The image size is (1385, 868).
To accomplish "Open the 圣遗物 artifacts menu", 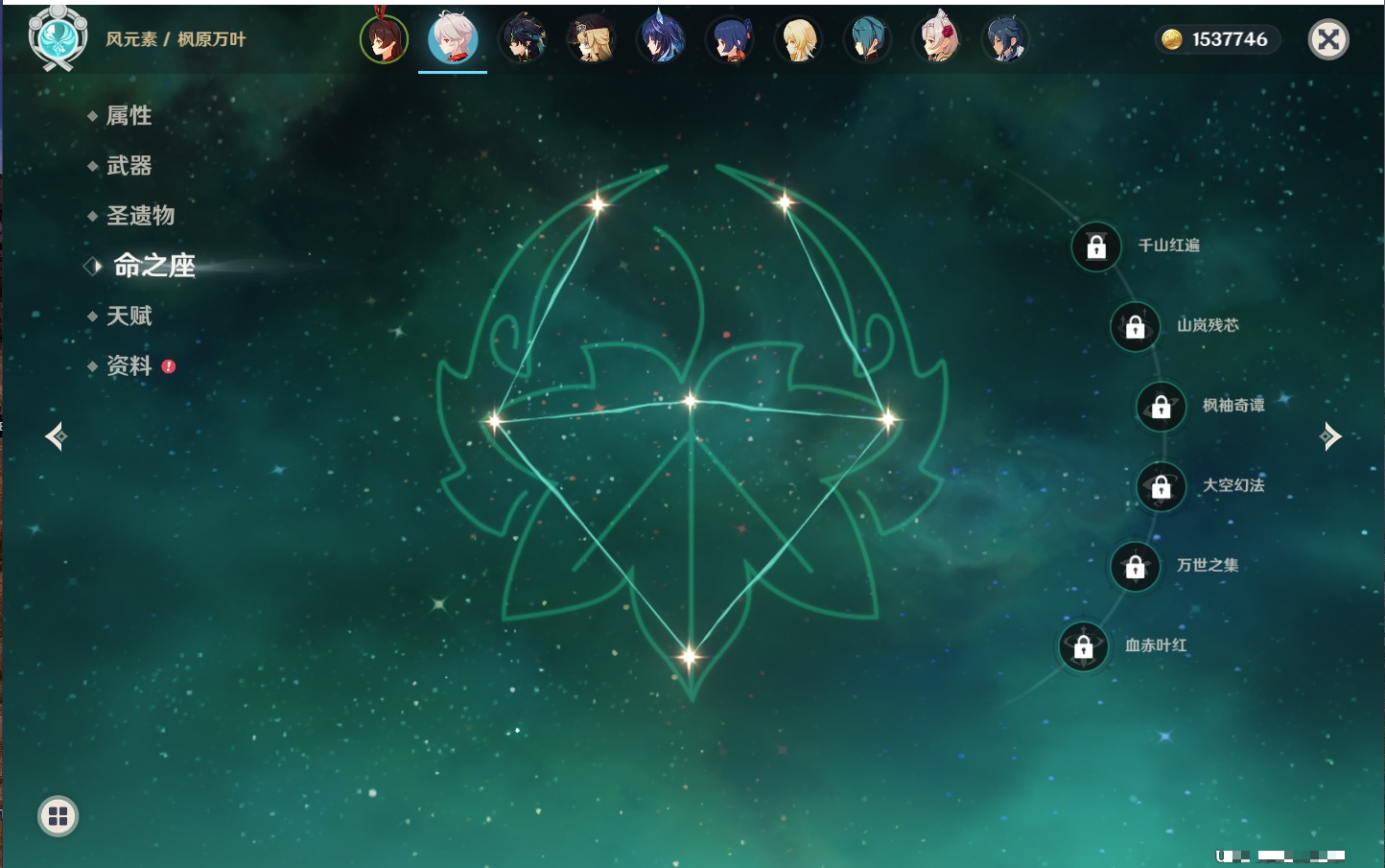I will [x=140, y=216].
